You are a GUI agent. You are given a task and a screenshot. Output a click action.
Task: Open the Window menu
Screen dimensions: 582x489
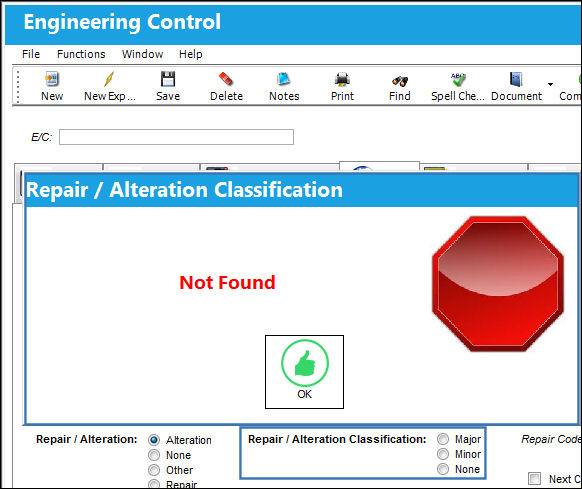coord(143,54)
